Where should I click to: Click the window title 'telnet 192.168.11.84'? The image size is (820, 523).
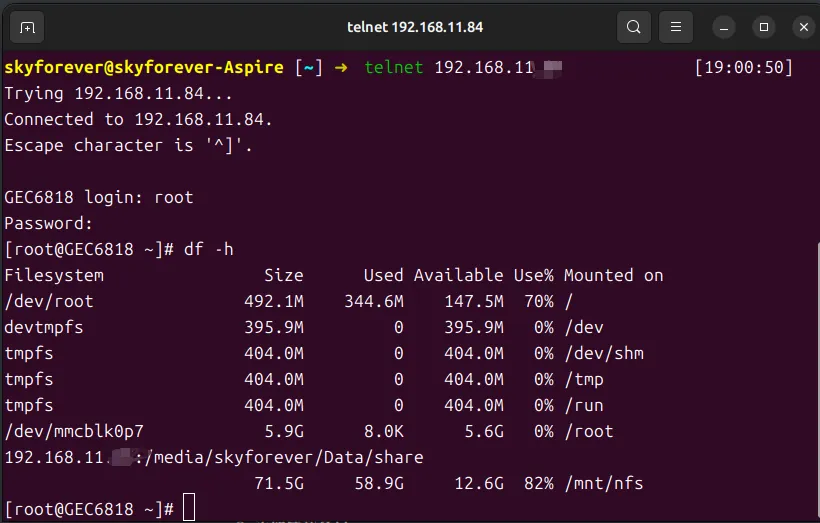coord(410,27)
